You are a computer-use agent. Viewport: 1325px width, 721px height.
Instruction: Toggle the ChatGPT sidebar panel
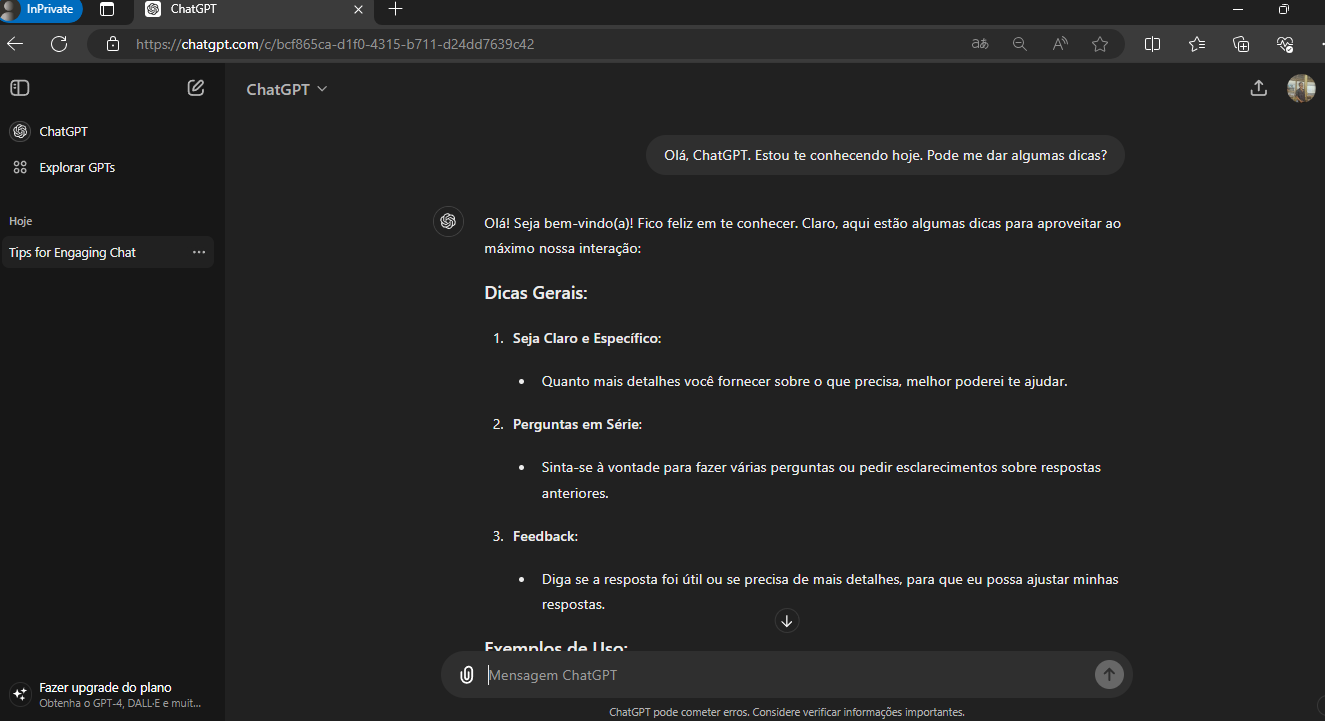(20, 88)
